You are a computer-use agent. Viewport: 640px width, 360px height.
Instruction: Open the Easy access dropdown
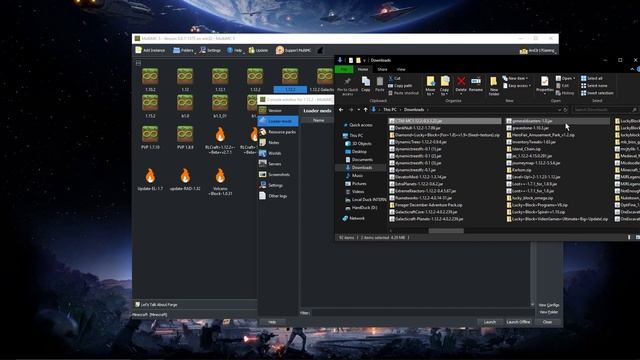tap(516, 86)
